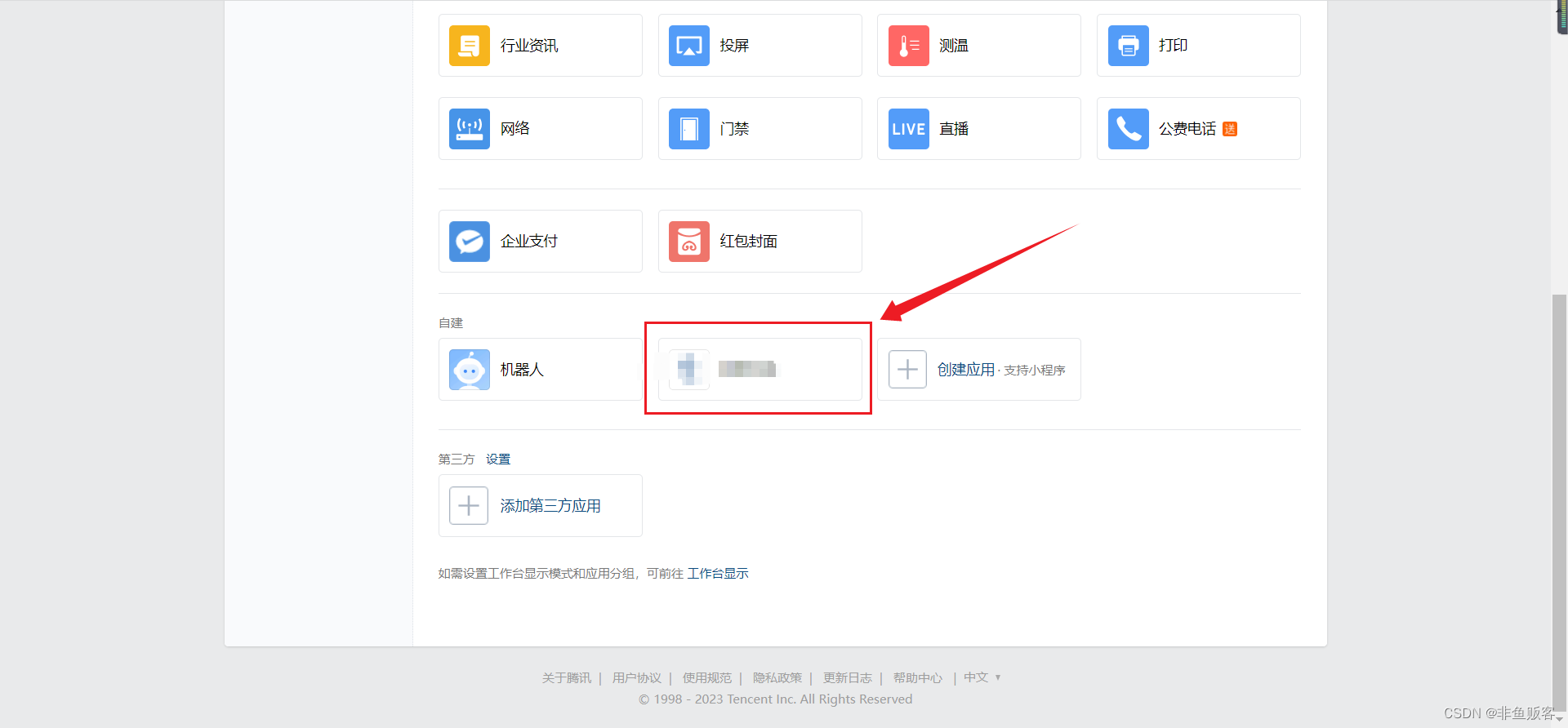Expand the 中文 language dropdown
The image size is (1568, 728).
pos(982,677)
